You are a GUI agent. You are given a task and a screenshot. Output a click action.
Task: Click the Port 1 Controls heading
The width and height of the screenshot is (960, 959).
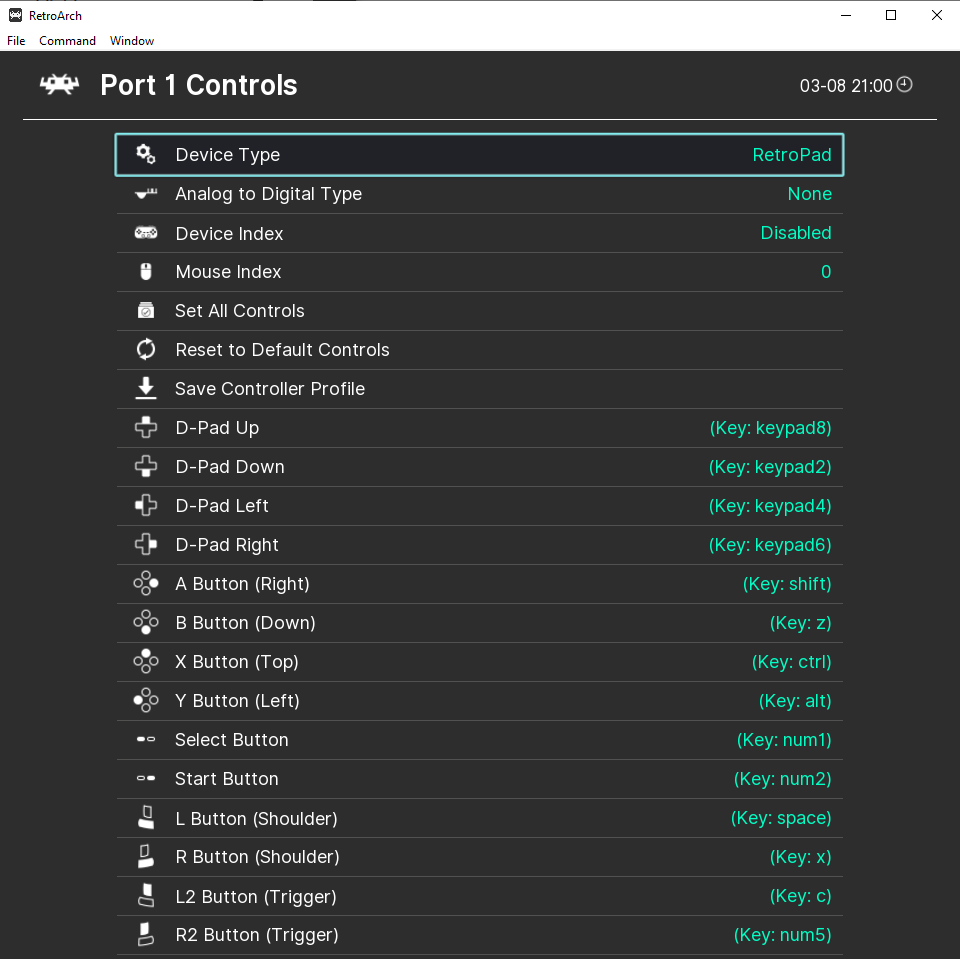(199, 85)
